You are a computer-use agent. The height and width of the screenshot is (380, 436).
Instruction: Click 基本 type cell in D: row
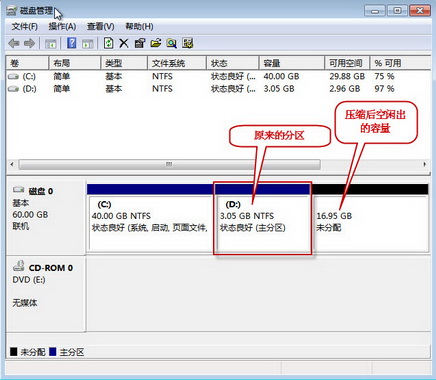coord(114,89)
